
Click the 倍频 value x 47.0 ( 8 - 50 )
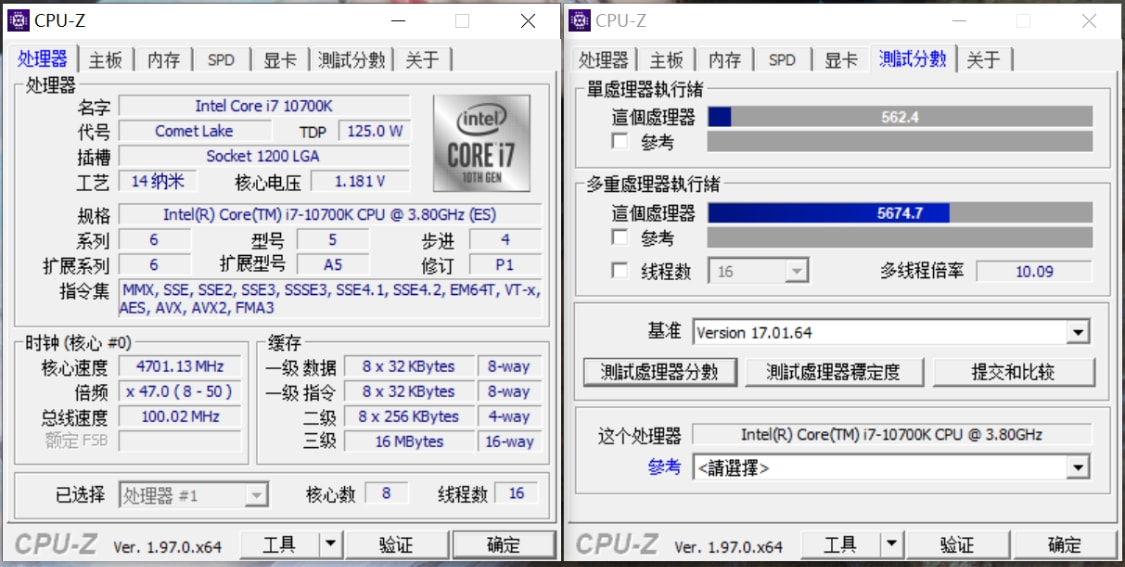(x=180, y=392)
